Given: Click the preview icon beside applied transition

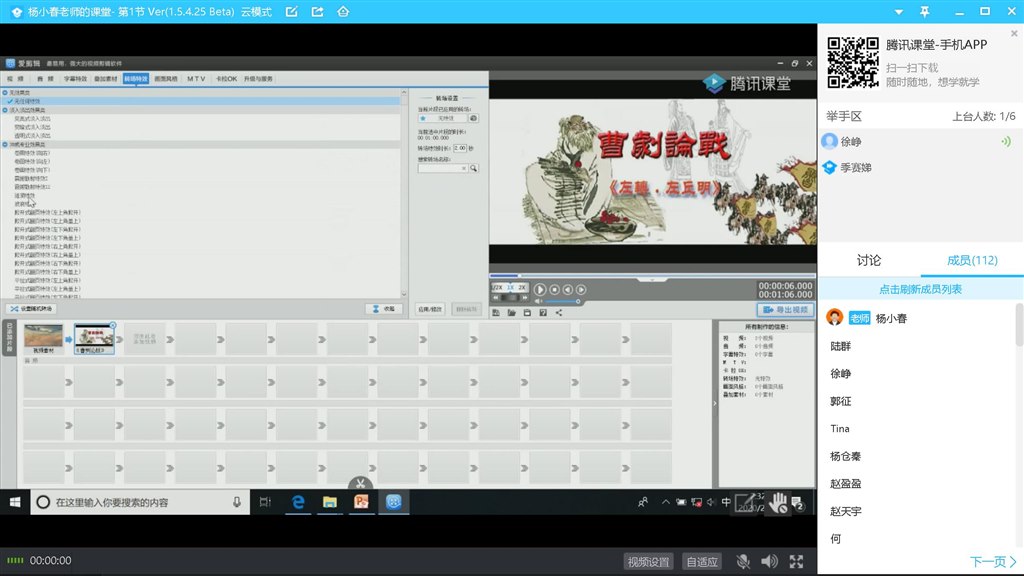Looking at the screenshot, I should click(473, 118).
